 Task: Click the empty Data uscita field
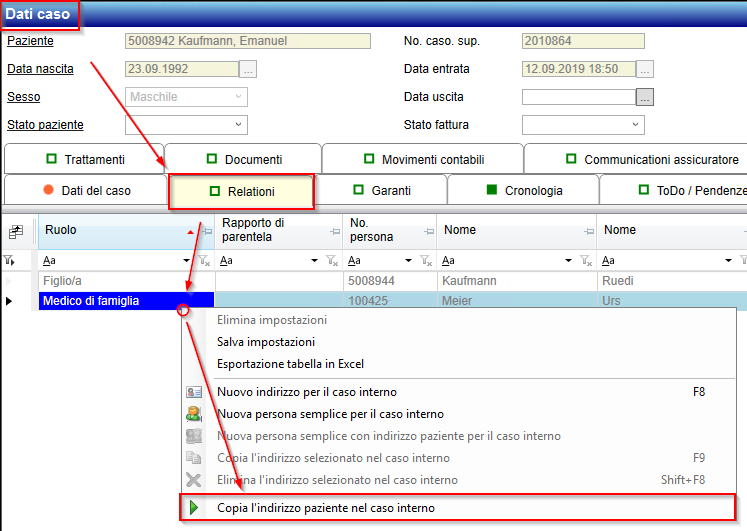579,97
